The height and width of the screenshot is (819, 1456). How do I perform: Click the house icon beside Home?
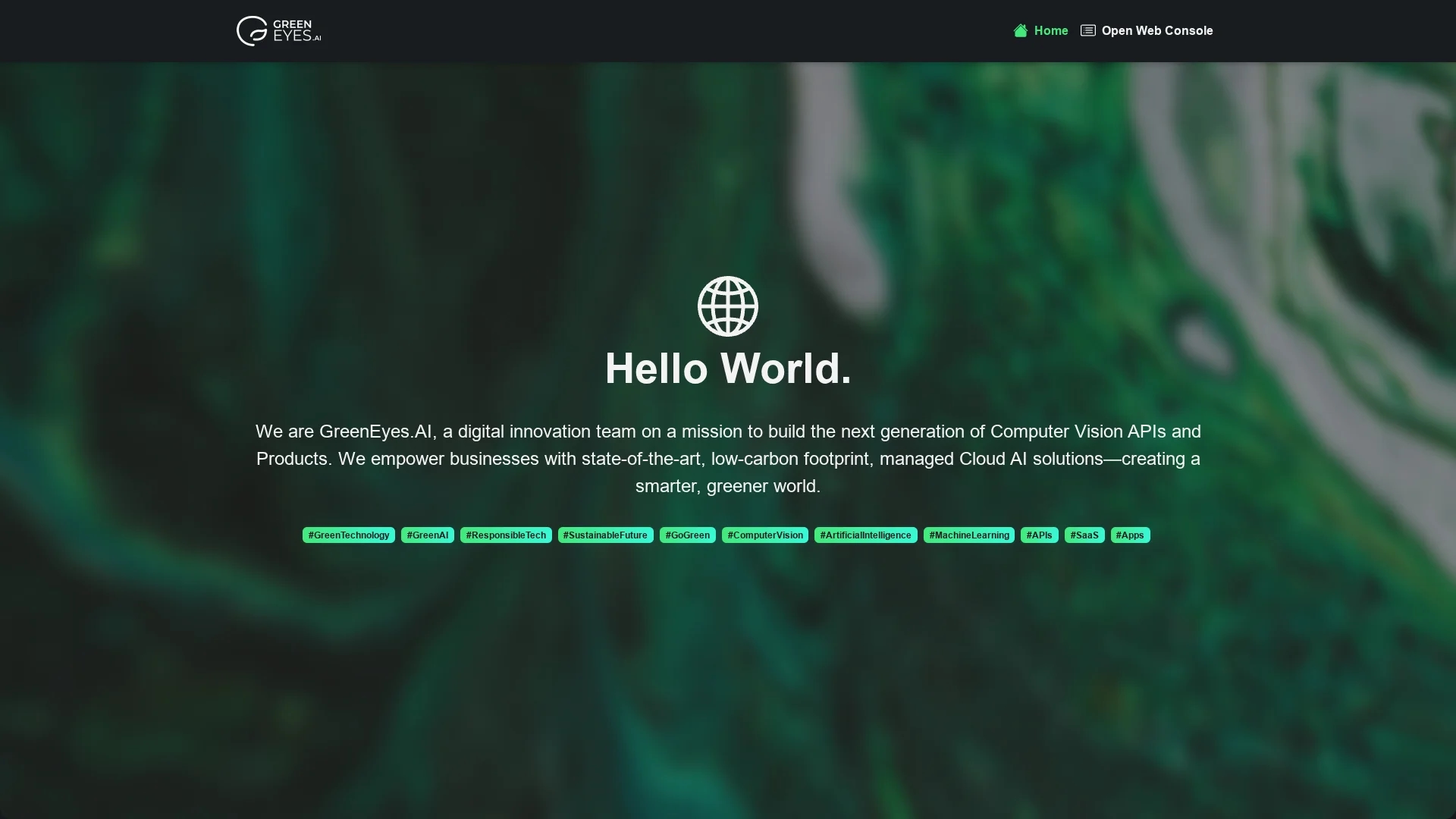click(1021, 31)
